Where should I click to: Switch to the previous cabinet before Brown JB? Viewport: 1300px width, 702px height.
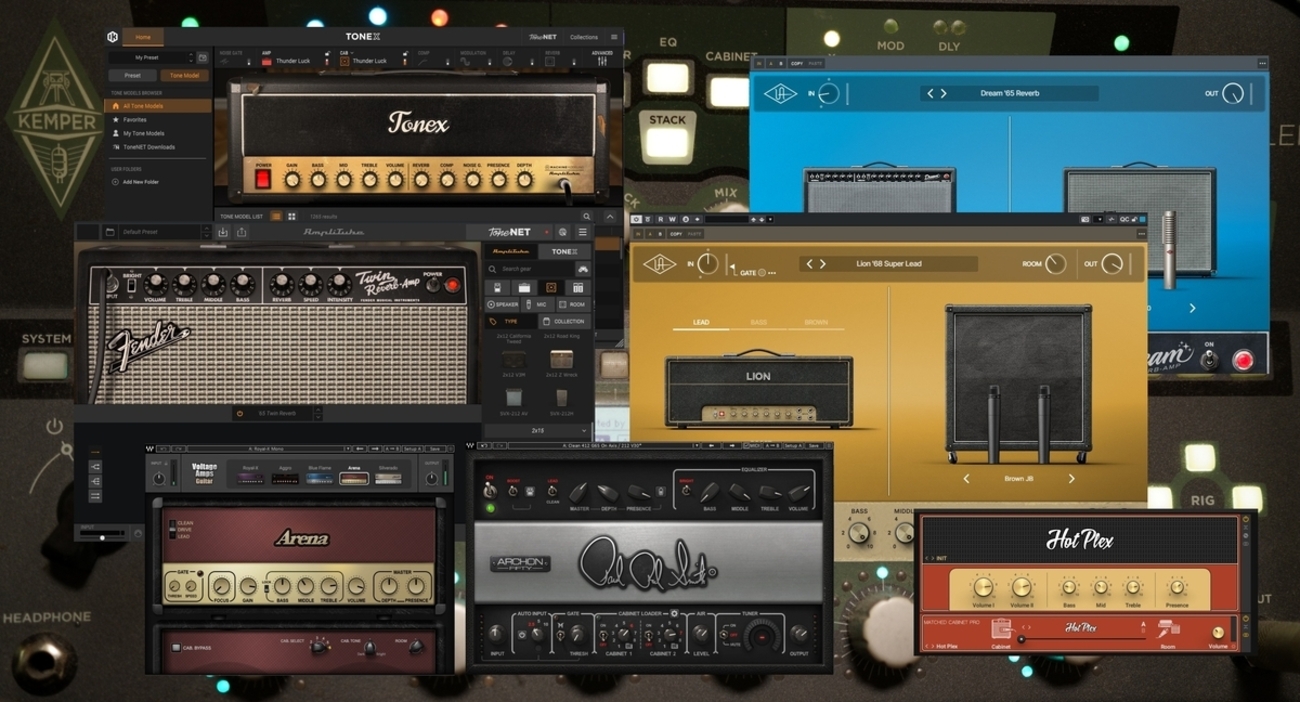click(x=966, y=479)
